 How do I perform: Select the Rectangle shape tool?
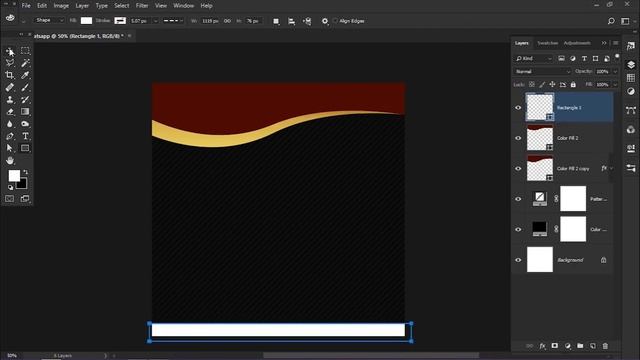[x=25, y=148]
